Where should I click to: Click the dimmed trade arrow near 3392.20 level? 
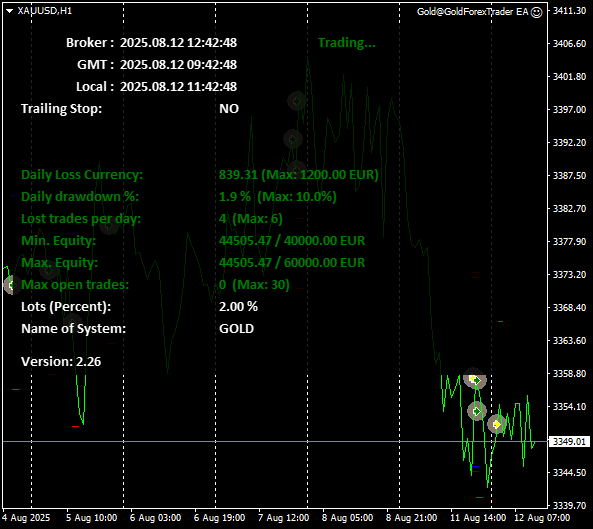click(292, 139)
